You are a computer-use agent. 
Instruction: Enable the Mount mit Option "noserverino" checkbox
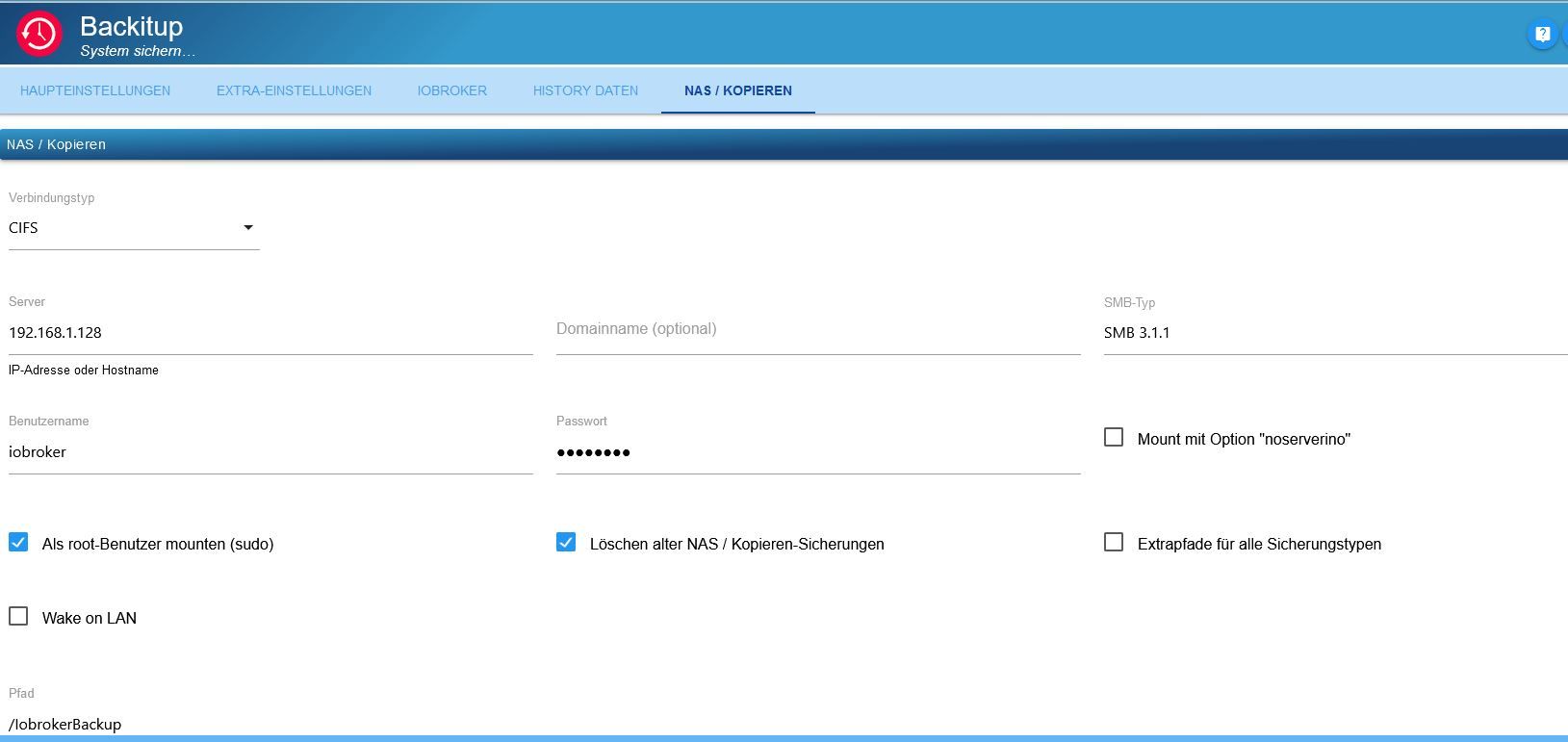click(x=1114, y=438)
